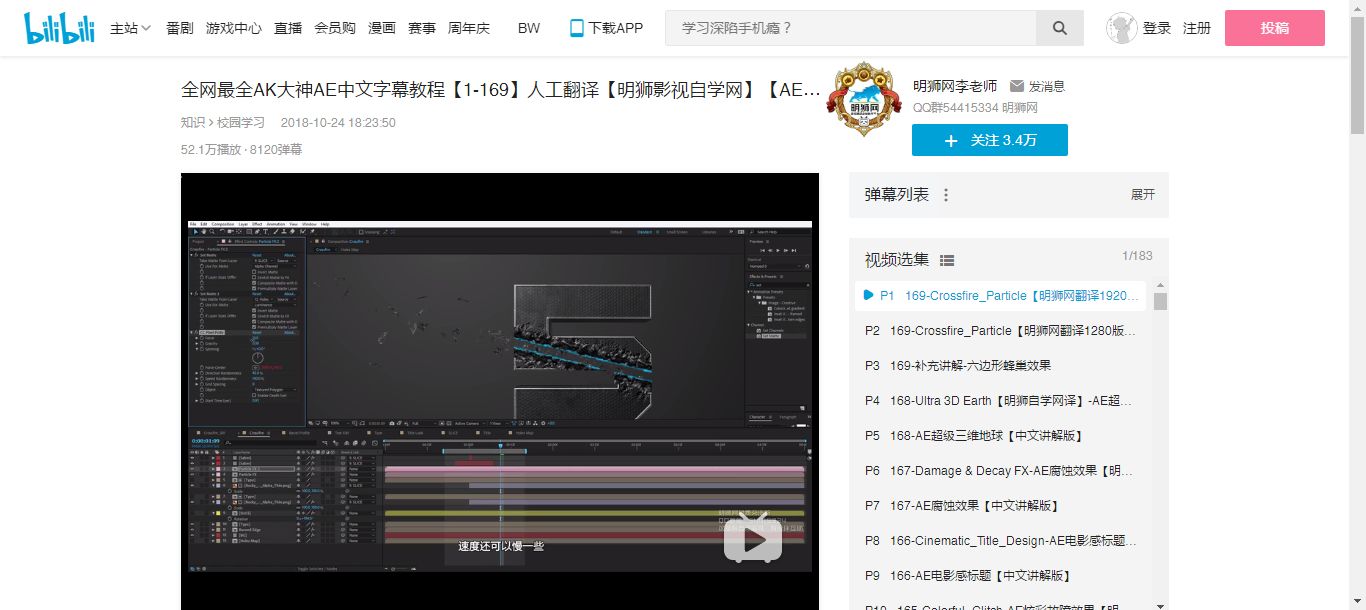Open 直播 page
This screenshot has width=1366, height=610.
(x=288, y=28)
